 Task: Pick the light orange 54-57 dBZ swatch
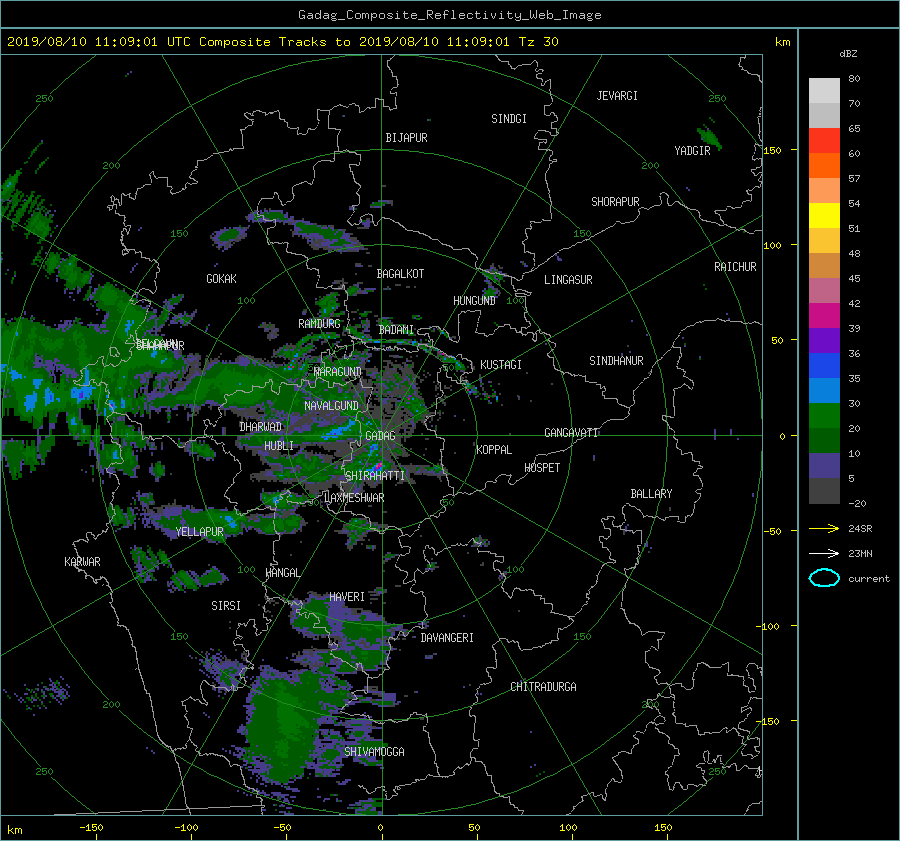[824, 191]
